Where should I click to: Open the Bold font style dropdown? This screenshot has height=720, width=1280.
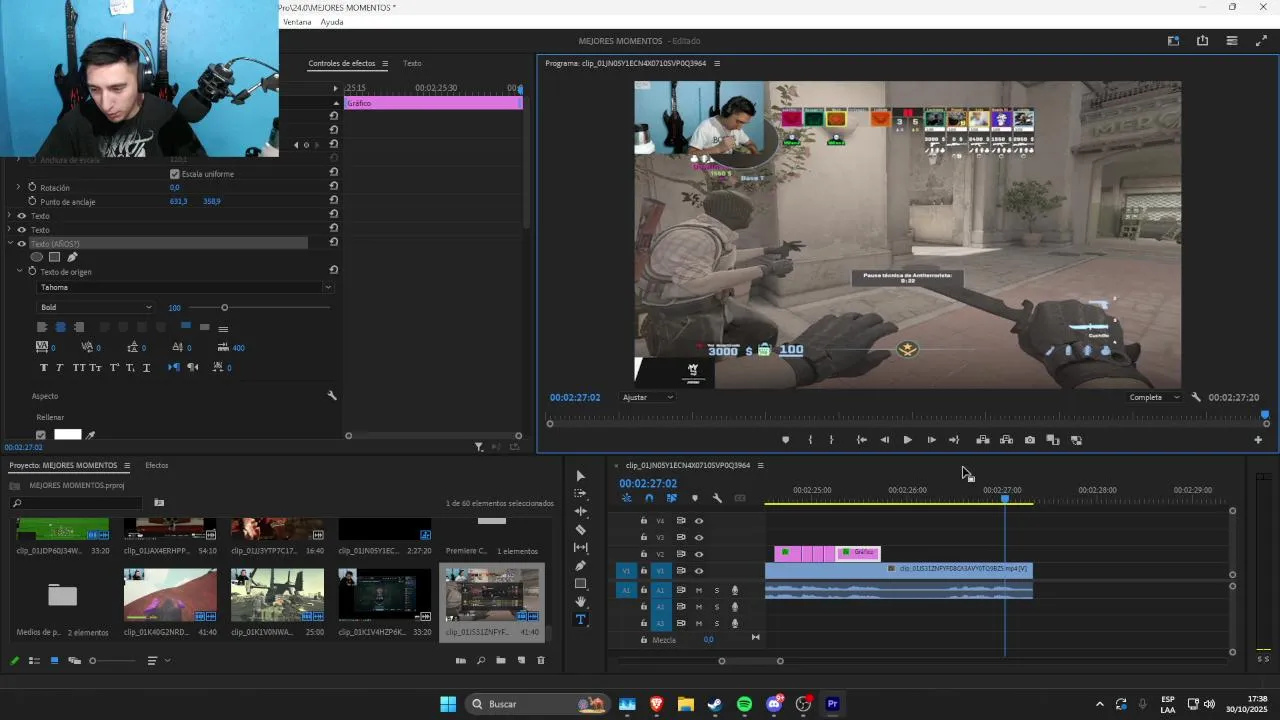95,308
